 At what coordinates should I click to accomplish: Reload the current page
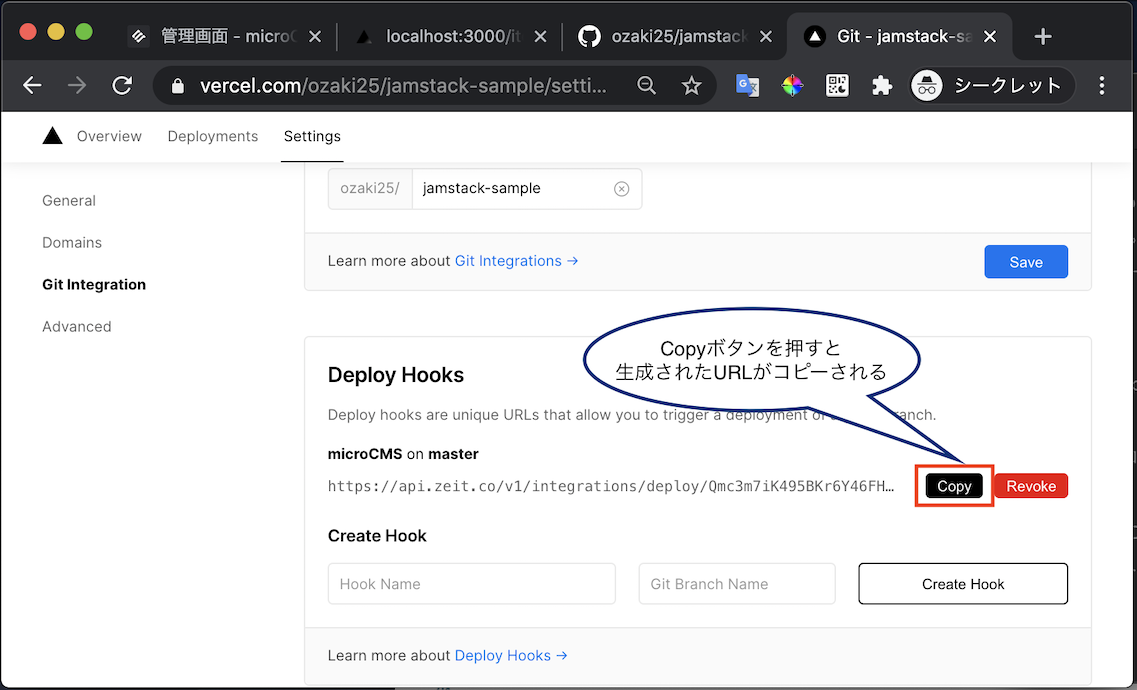[x=122, y=86]
